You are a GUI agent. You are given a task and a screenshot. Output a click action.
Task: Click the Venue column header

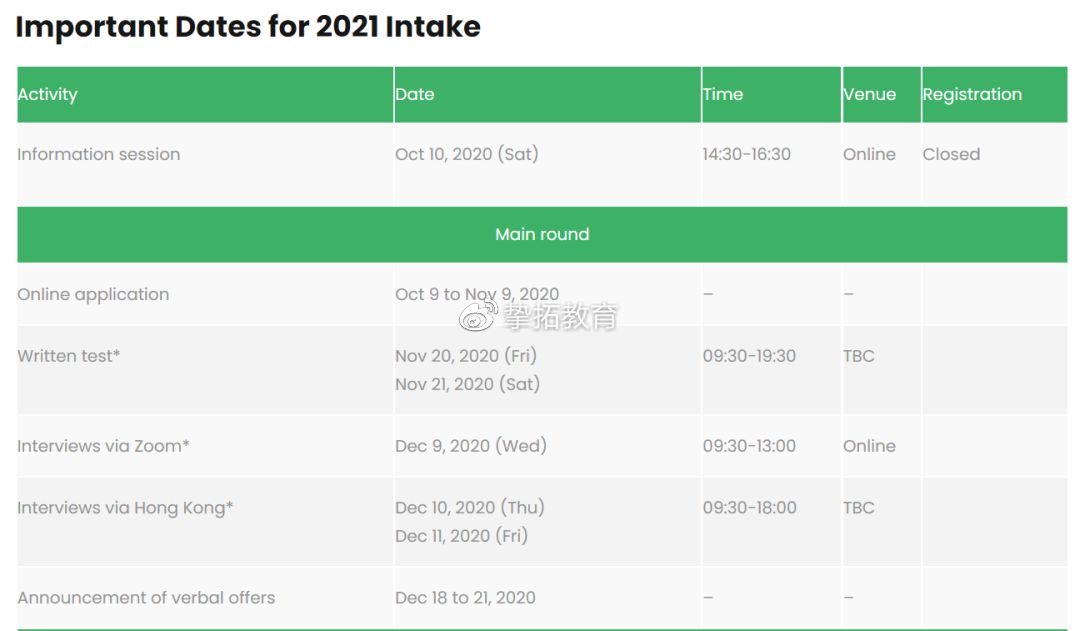(x=869, y=94)
